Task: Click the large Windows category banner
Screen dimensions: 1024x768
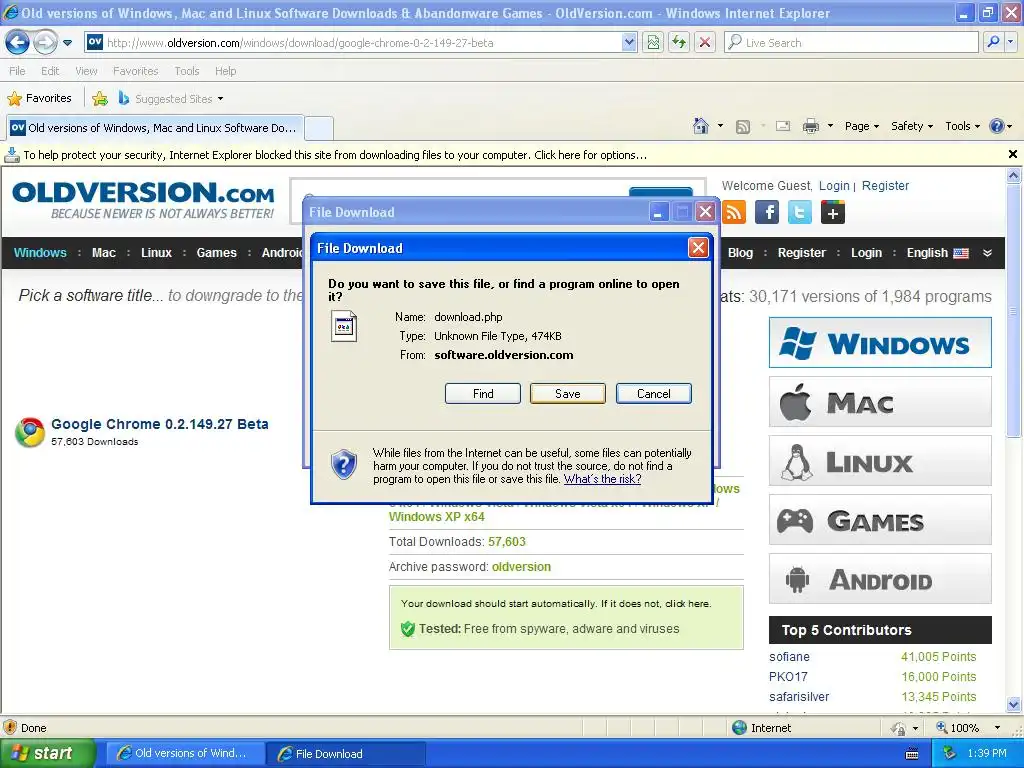Action: click(880, 343)
